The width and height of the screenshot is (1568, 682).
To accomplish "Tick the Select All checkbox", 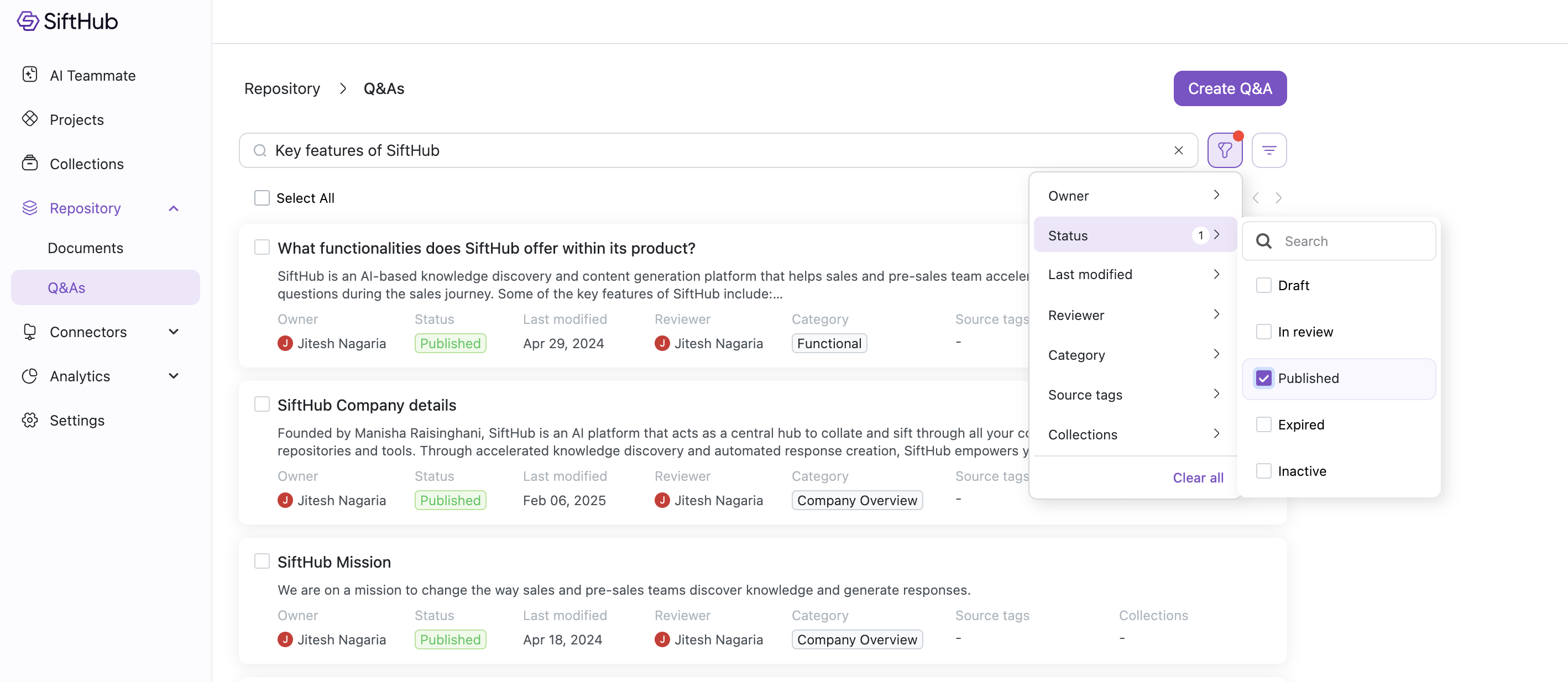I will 262,198.
